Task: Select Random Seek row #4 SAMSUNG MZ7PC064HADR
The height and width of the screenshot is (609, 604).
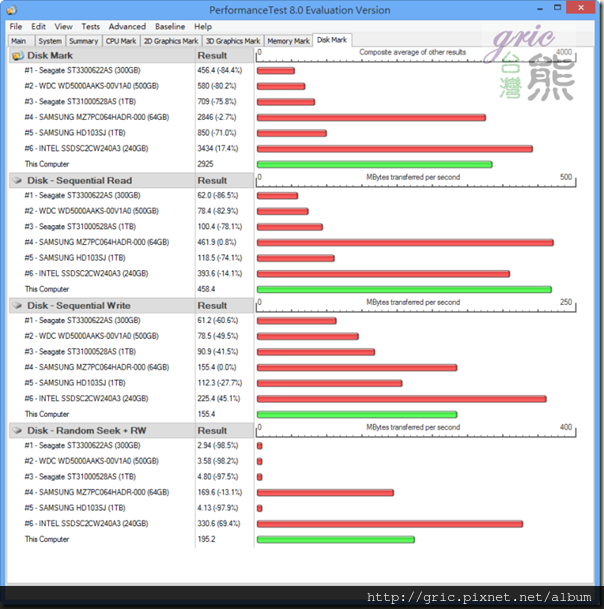Action: [97, 492]
